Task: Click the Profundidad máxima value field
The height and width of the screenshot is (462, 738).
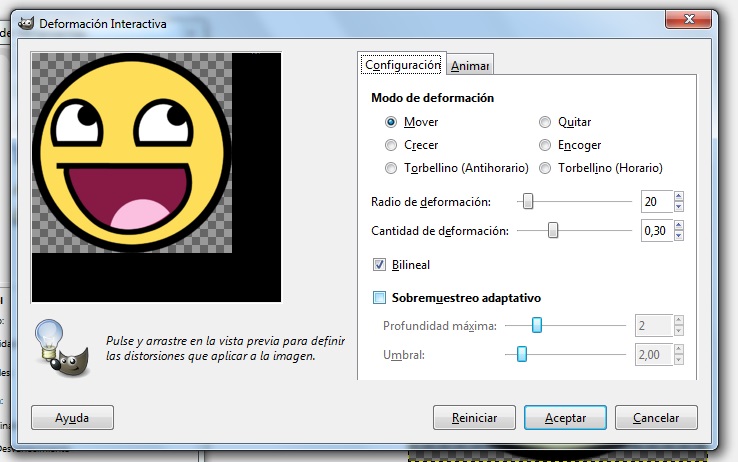Action: pos(654,325)
